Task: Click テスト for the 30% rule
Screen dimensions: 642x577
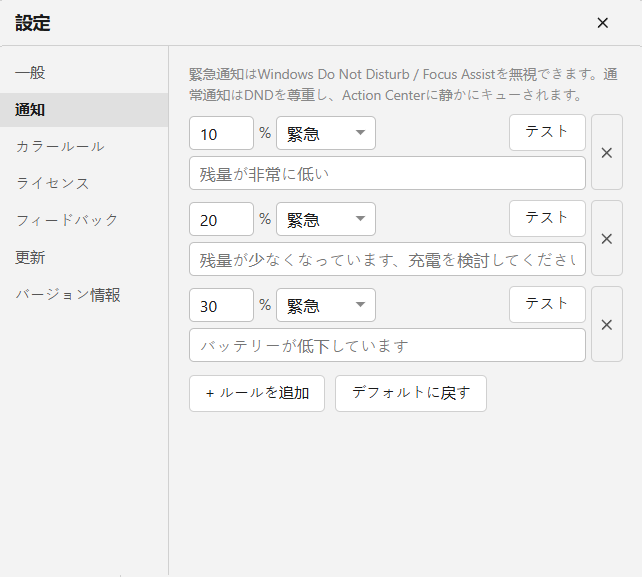Action: tap(547, 305)
